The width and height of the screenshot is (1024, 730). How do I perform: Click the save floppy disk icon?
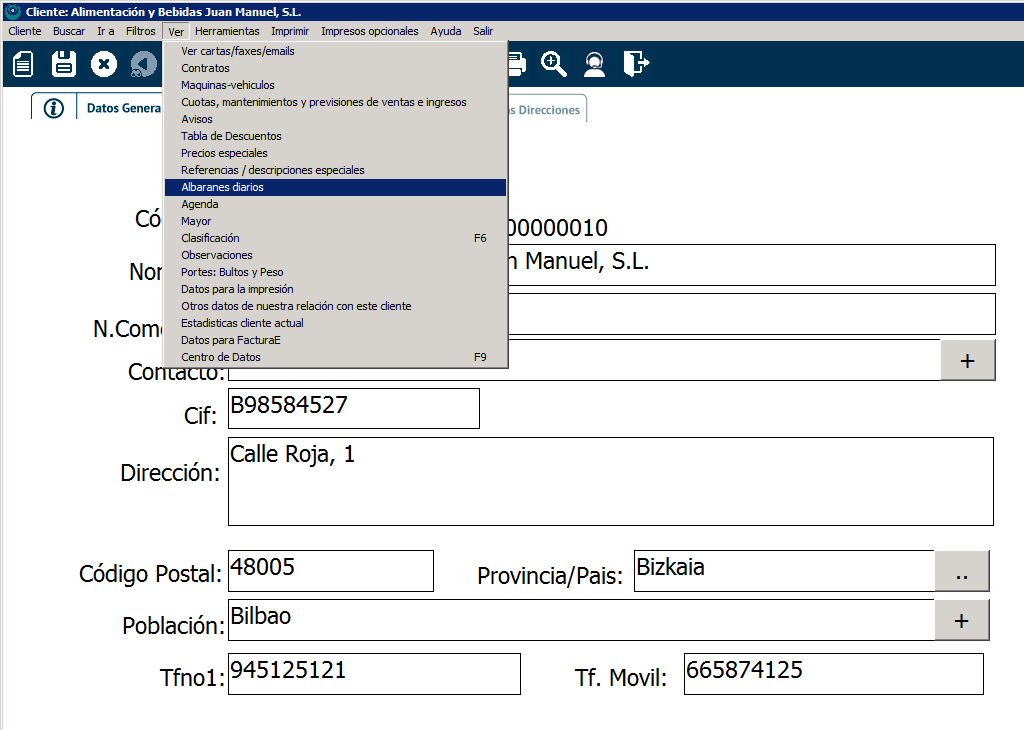(64, 65)
